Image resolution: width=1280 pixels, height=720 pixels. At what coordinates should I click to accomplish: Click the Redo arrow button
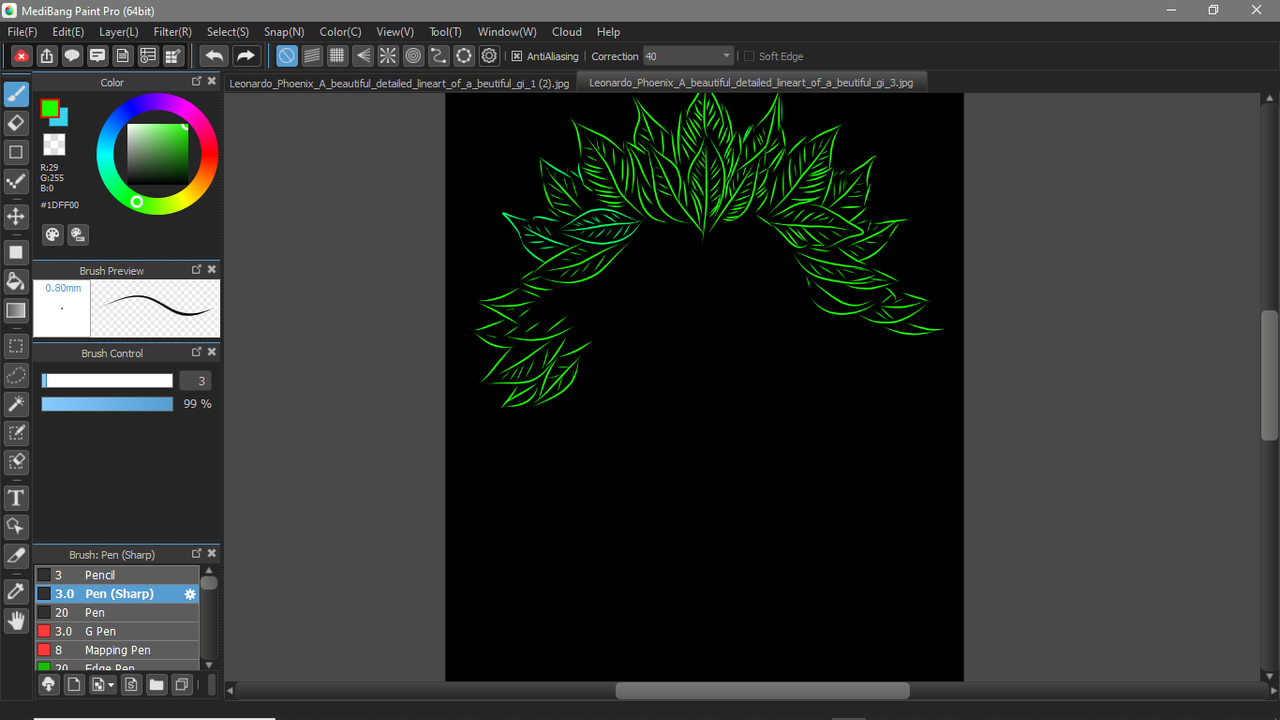point(246,56)
